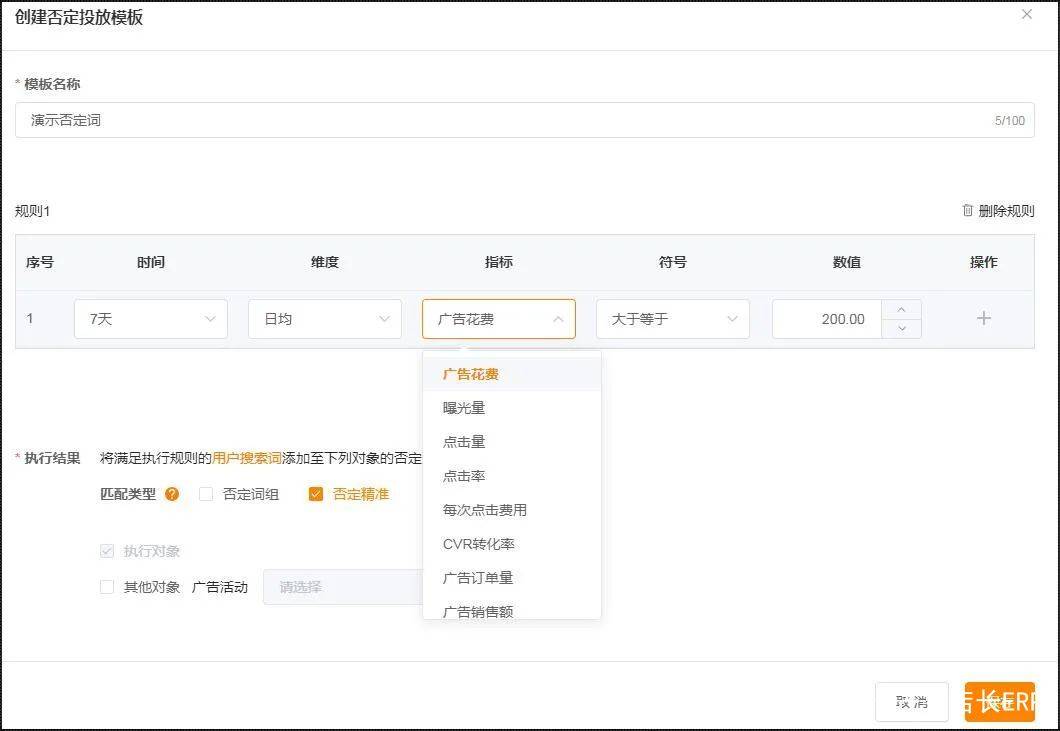
Task: Enable the 否定词组 checkbox
Action: coord(206,493)
